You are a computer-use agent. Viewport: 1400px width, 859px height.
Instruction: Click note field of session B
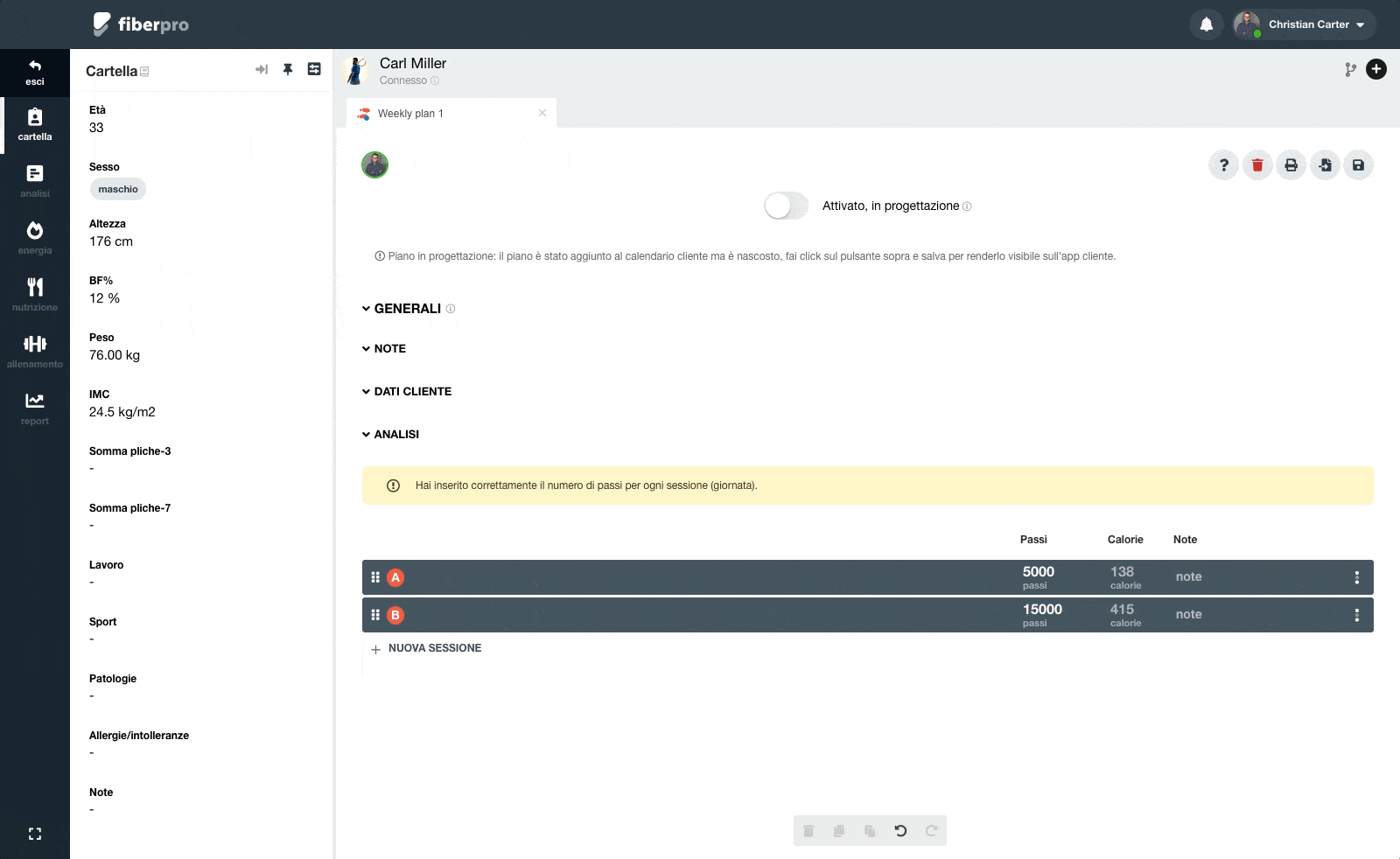(1188, 615)
